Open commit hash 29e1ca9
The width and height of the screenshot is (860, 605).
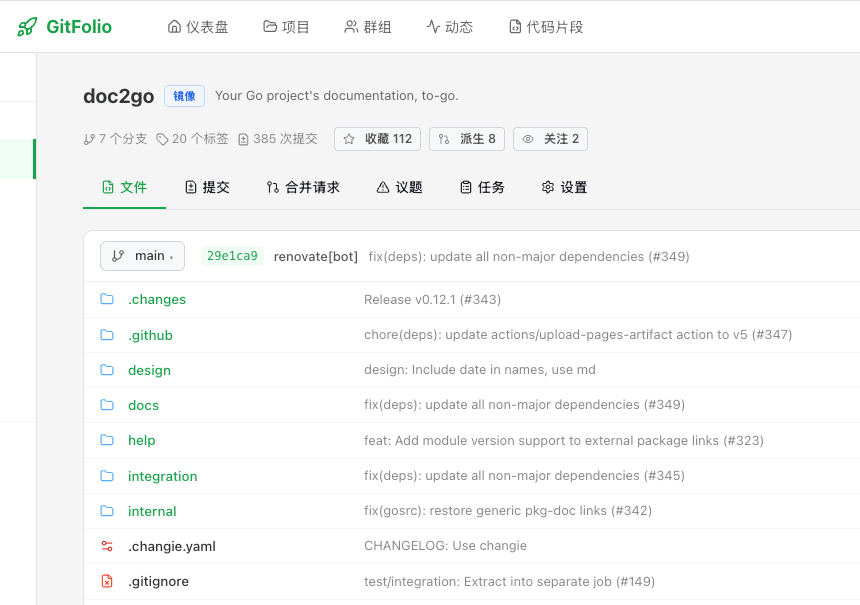coord(232,256)
